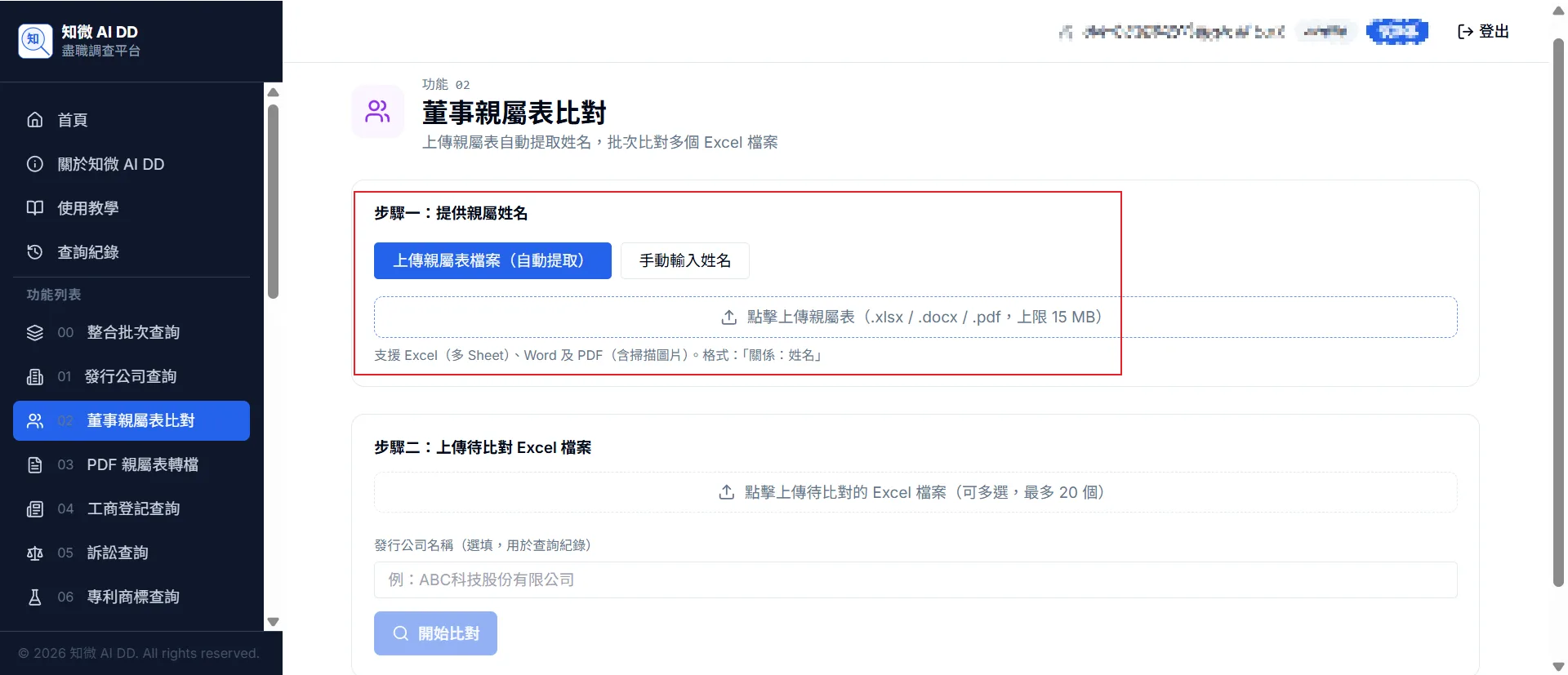
Task: Select 04 工商登記查詢 function
Action: (131, 508)
